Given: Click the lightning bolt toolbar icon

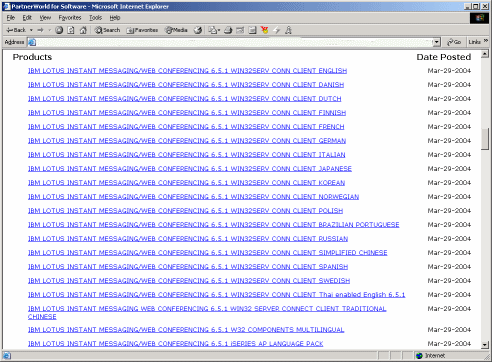Looking at the screenshot, I should point(276,30).
